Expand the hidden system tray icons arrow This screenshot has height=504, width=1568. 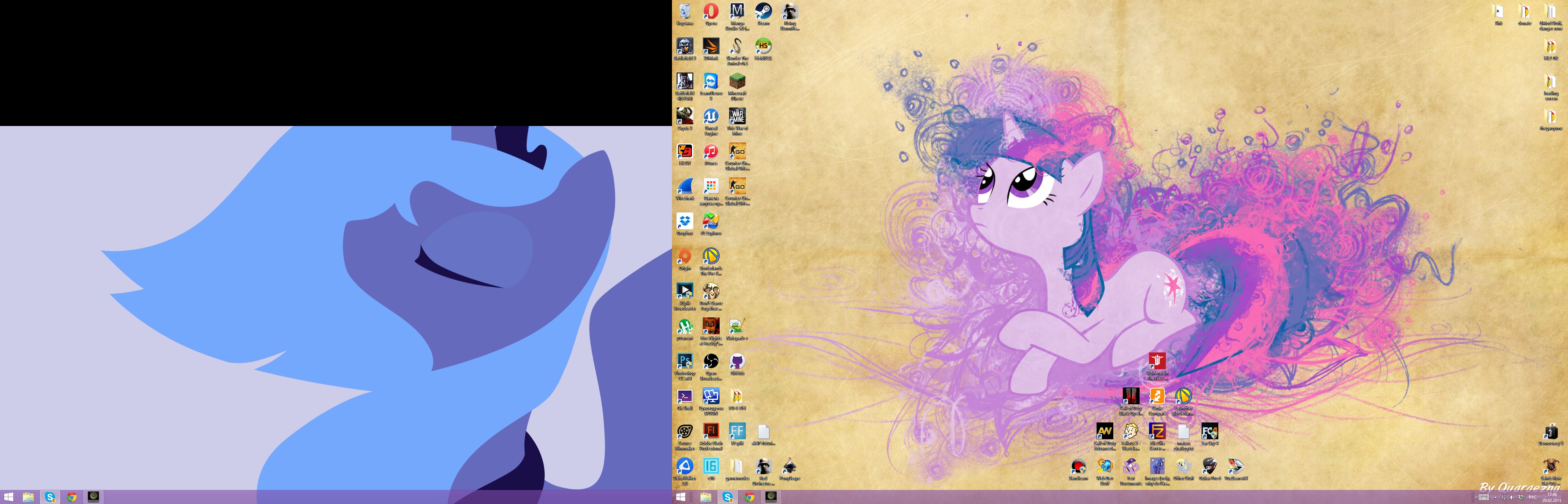pos(1496,498)
